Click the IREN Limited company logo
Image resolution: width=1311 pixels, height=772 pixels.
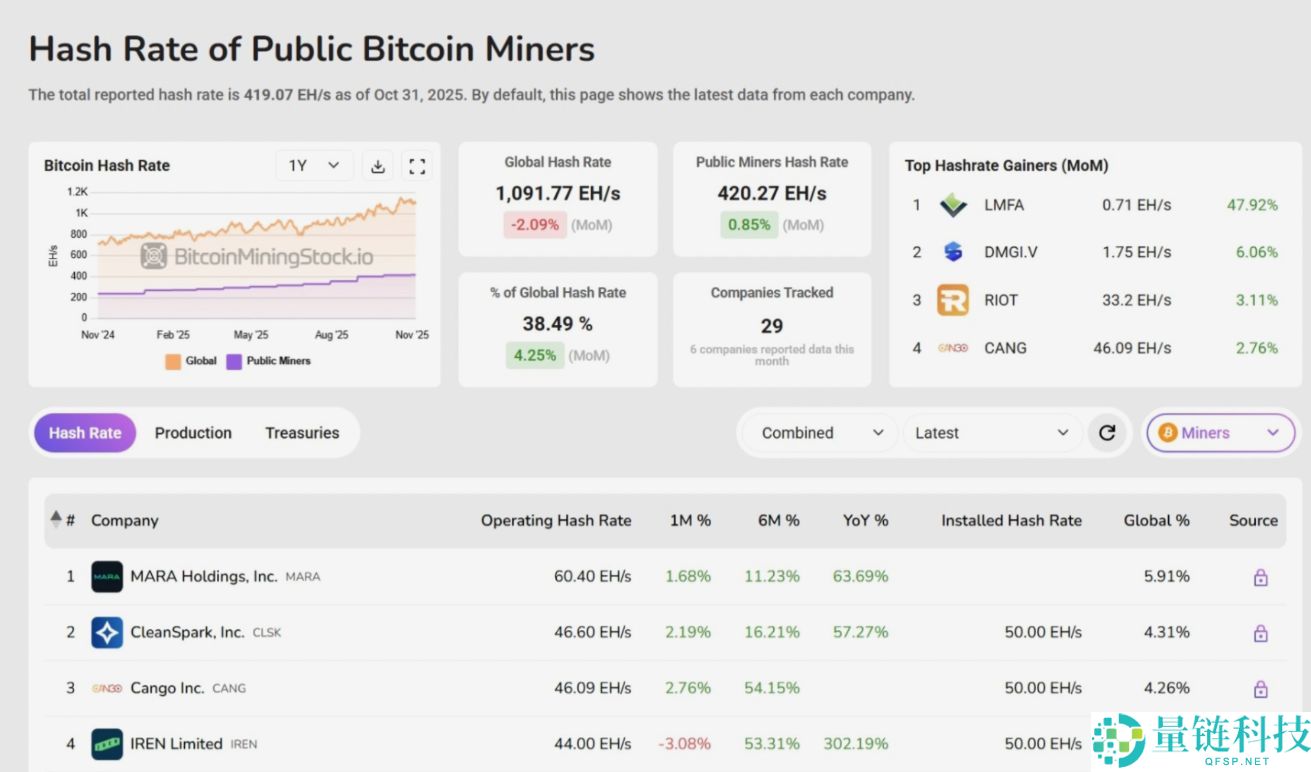point(107,744)
